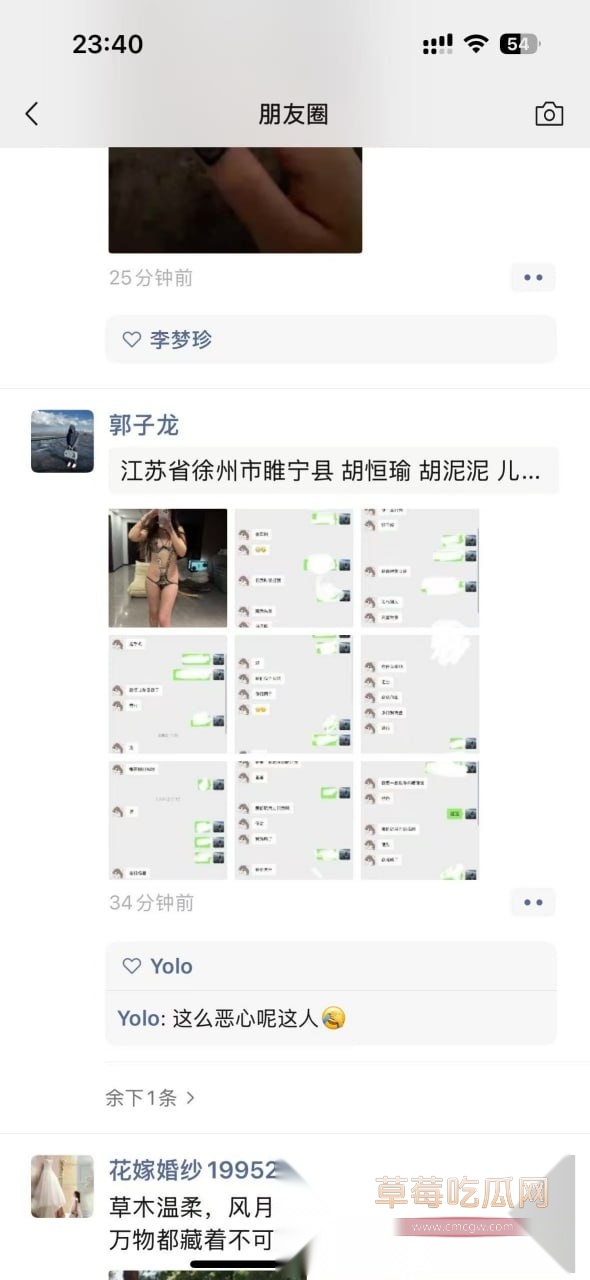Open the username link 郭子龙
Viewport: 590px width, 1280px height.
(x=144, y=426)
